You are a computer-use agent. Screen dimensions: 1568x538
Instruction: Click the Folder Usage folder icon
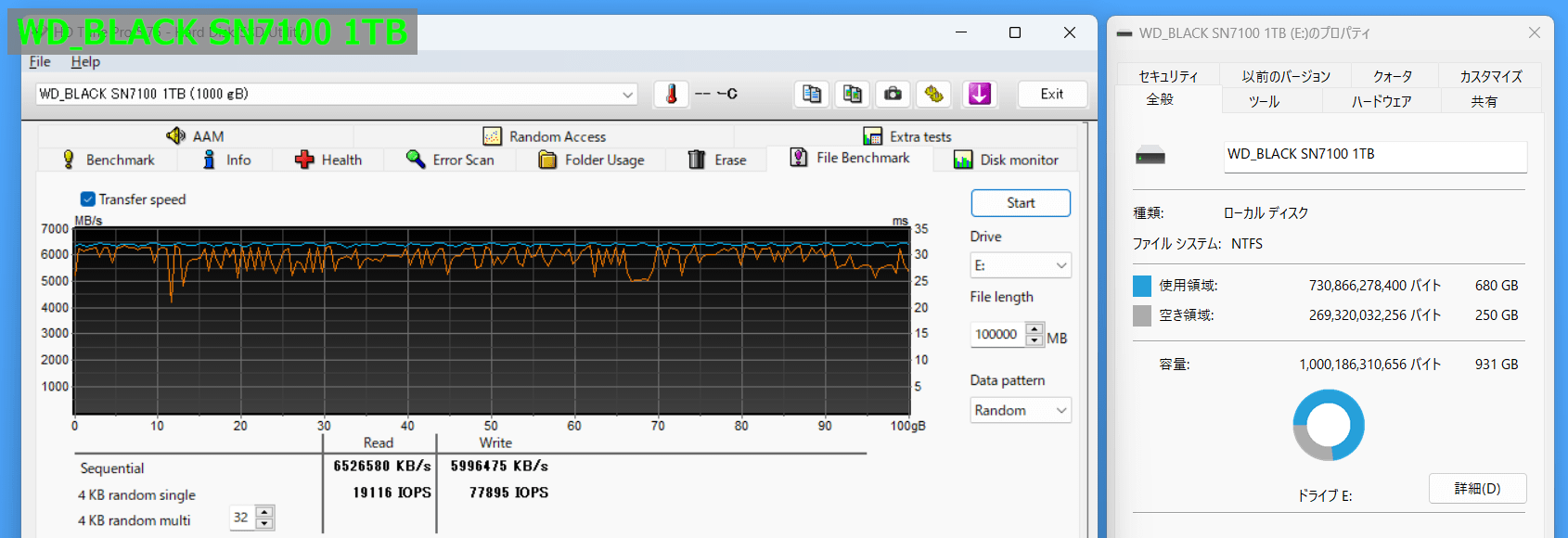tap(547, 160)
